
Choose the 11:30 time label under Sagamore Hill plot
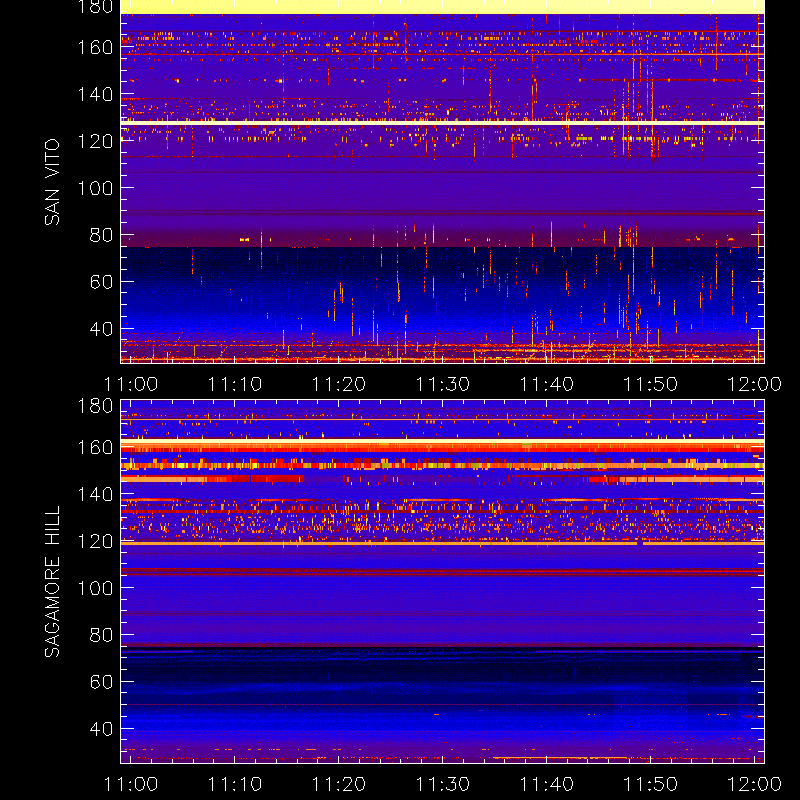click(x=443, y=784)
